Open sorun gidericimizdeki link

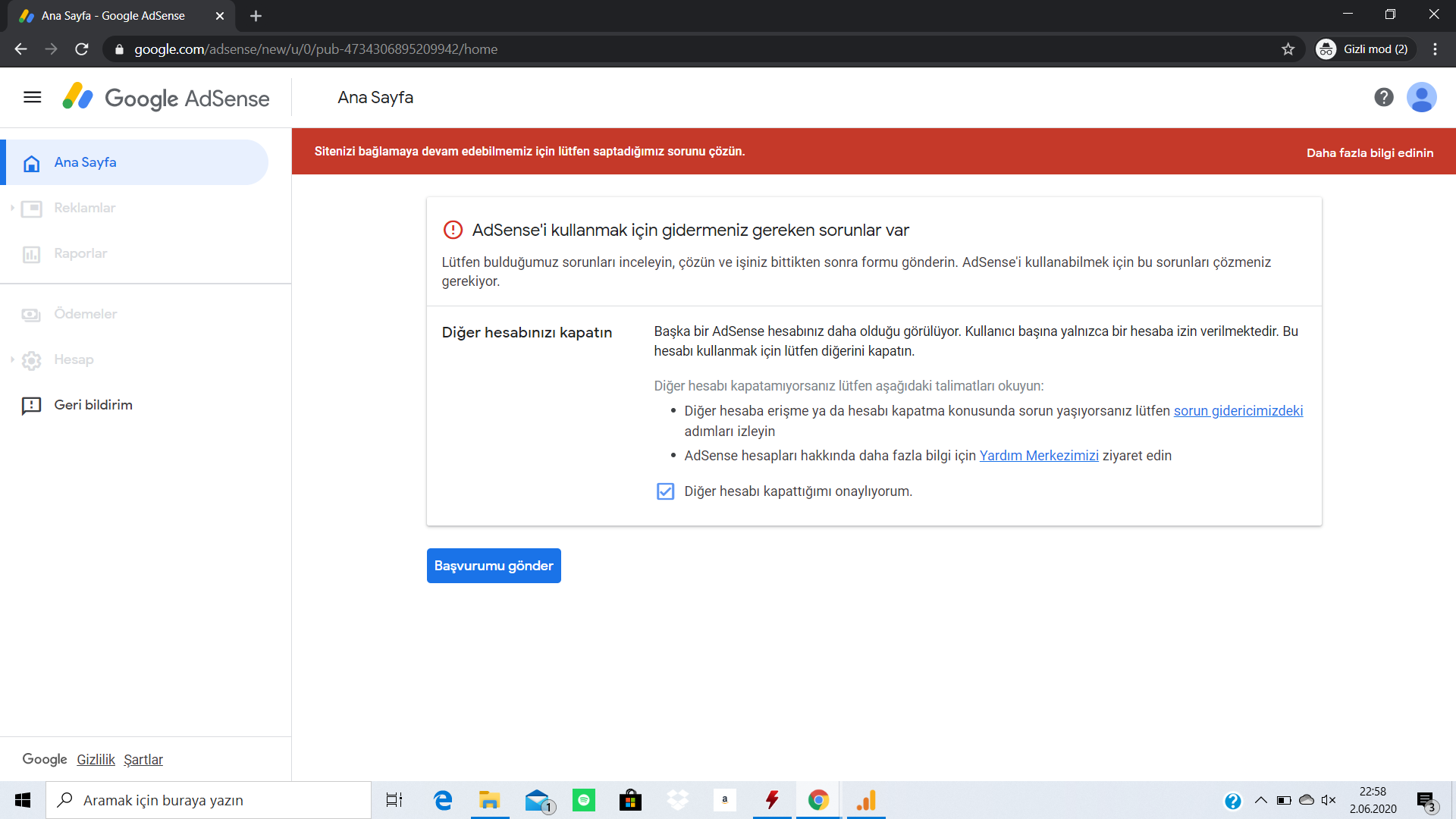(1238, 410)
